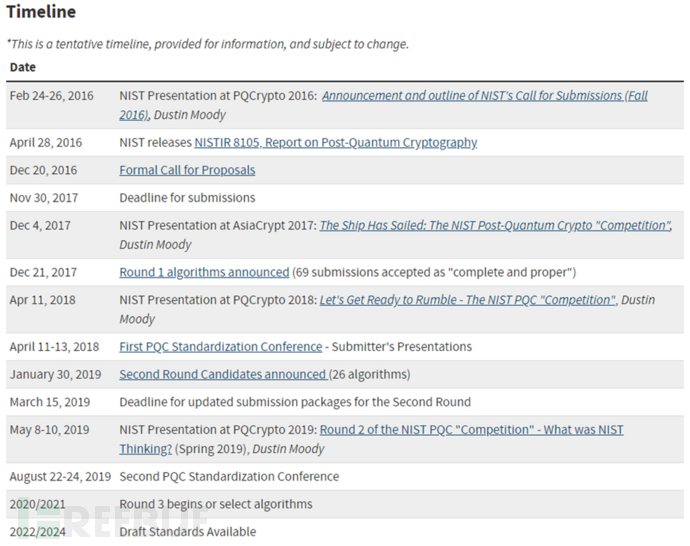The image size is (690, 546).
Task: Open Let's Get Ready to Rumble link
Action: click(x=468, y=300)
